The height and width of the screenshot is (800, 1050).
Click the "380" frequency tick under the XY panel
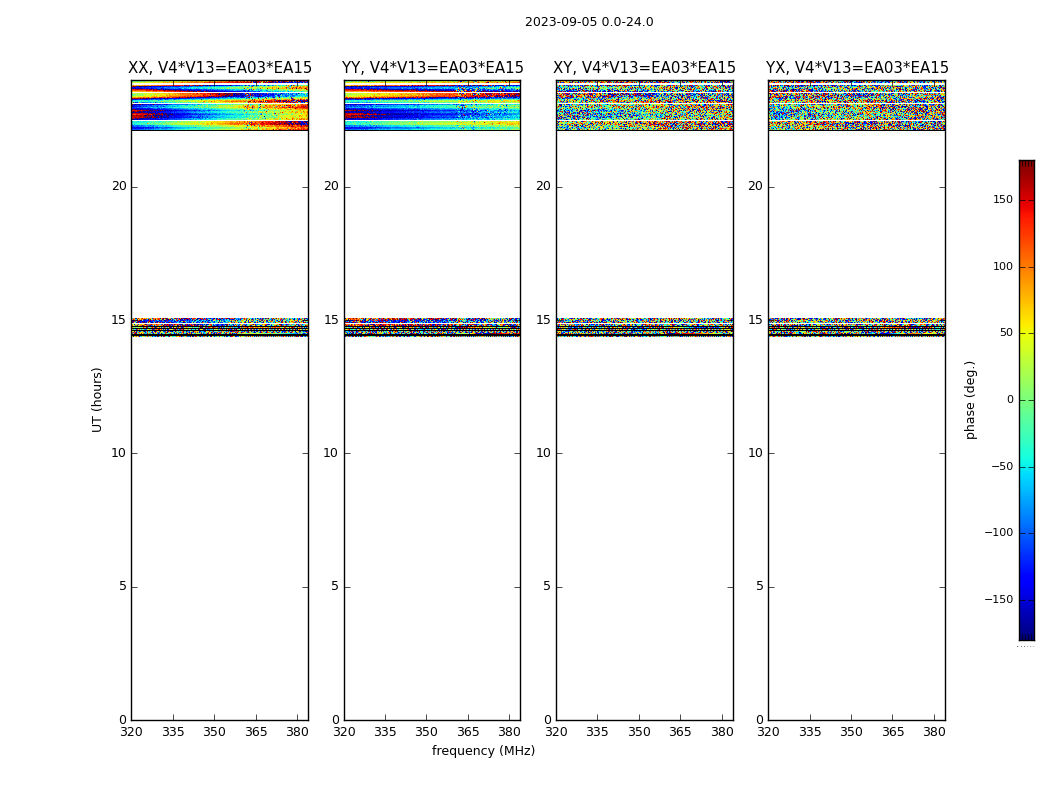pyautogui.click(x=722, y=732)
